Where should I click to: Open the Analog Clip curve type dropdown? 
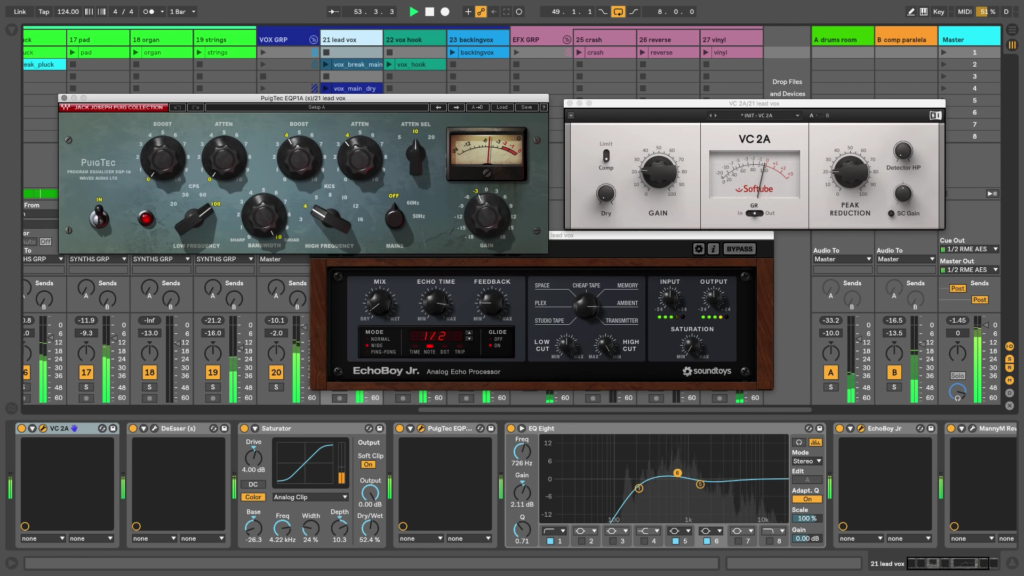coord(310,497)
